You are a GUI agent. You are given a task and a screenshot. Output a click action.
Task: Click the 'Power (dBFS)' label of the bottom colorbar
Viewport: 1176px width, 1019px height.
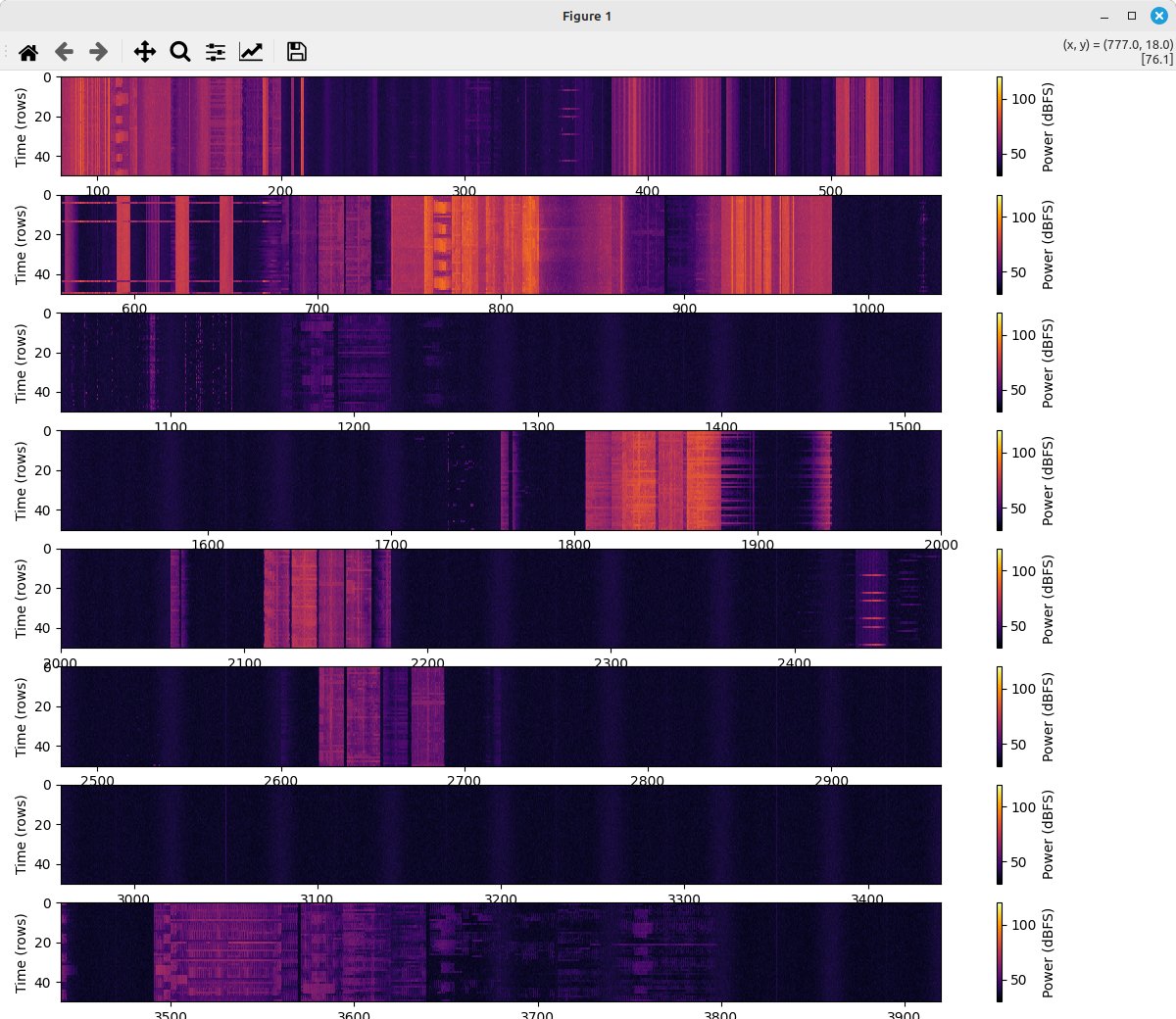click(x=1048, y=952)
